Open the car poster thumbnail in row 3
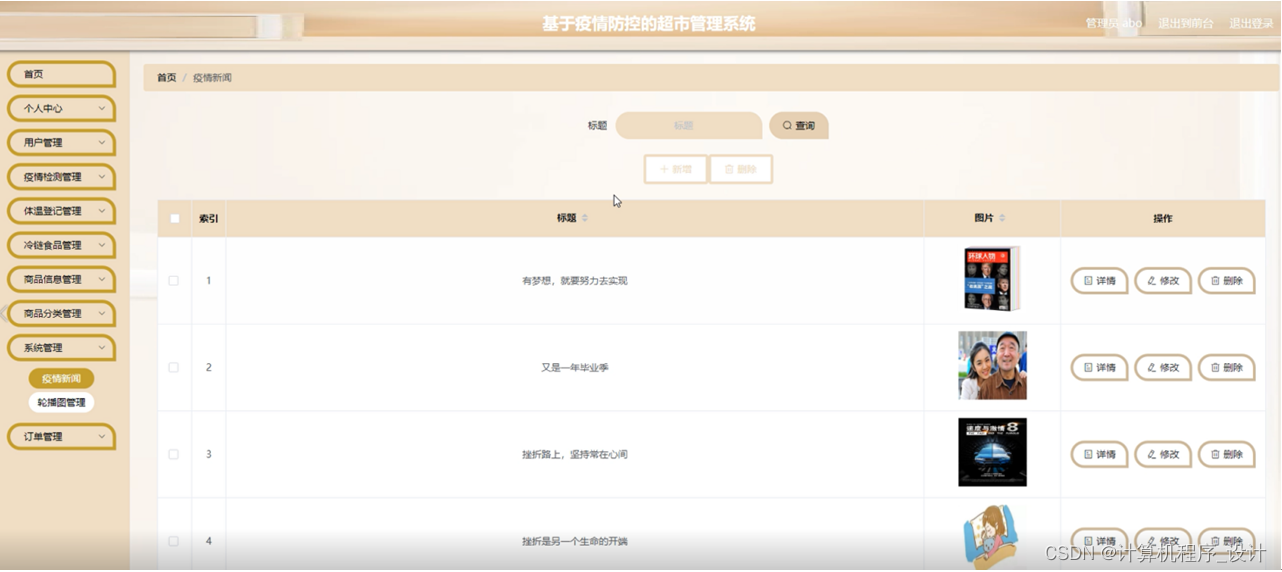Viewport: 1282px width, 572px height. (x=992, y=452)
